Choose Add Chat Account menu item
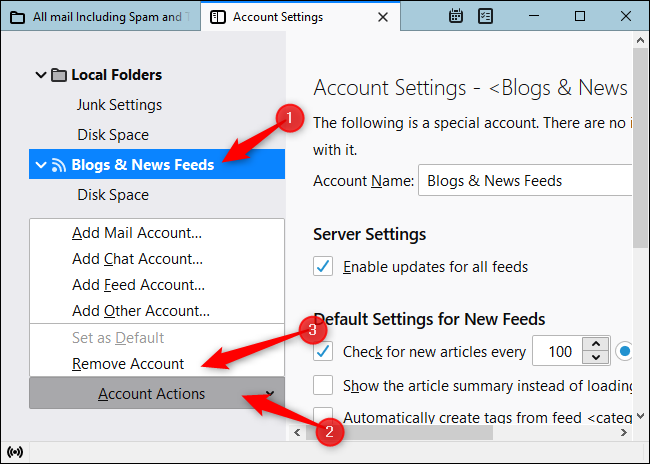 pos(157,259)
